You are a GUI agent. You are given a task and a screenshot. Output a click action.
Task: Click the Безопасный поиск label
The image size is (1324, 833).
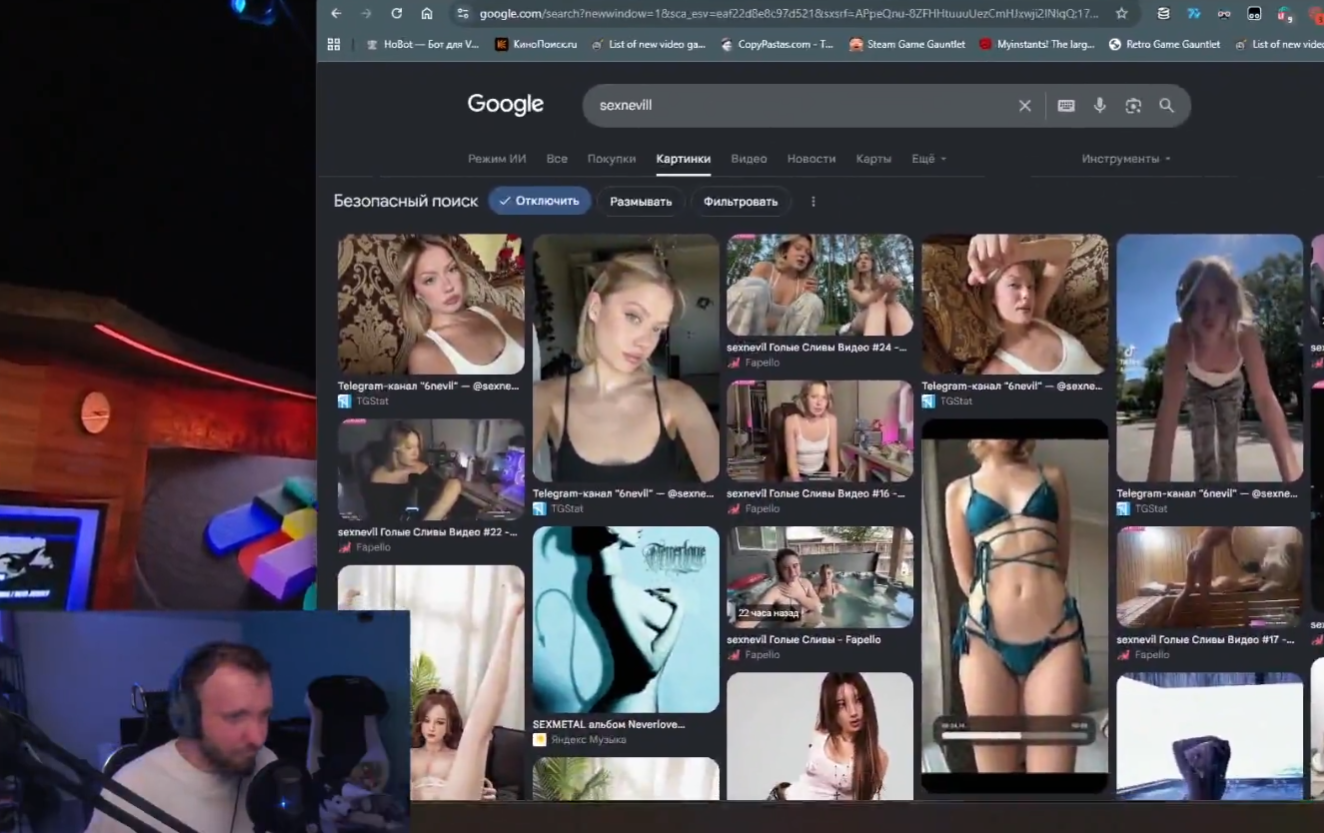(406, 201)
